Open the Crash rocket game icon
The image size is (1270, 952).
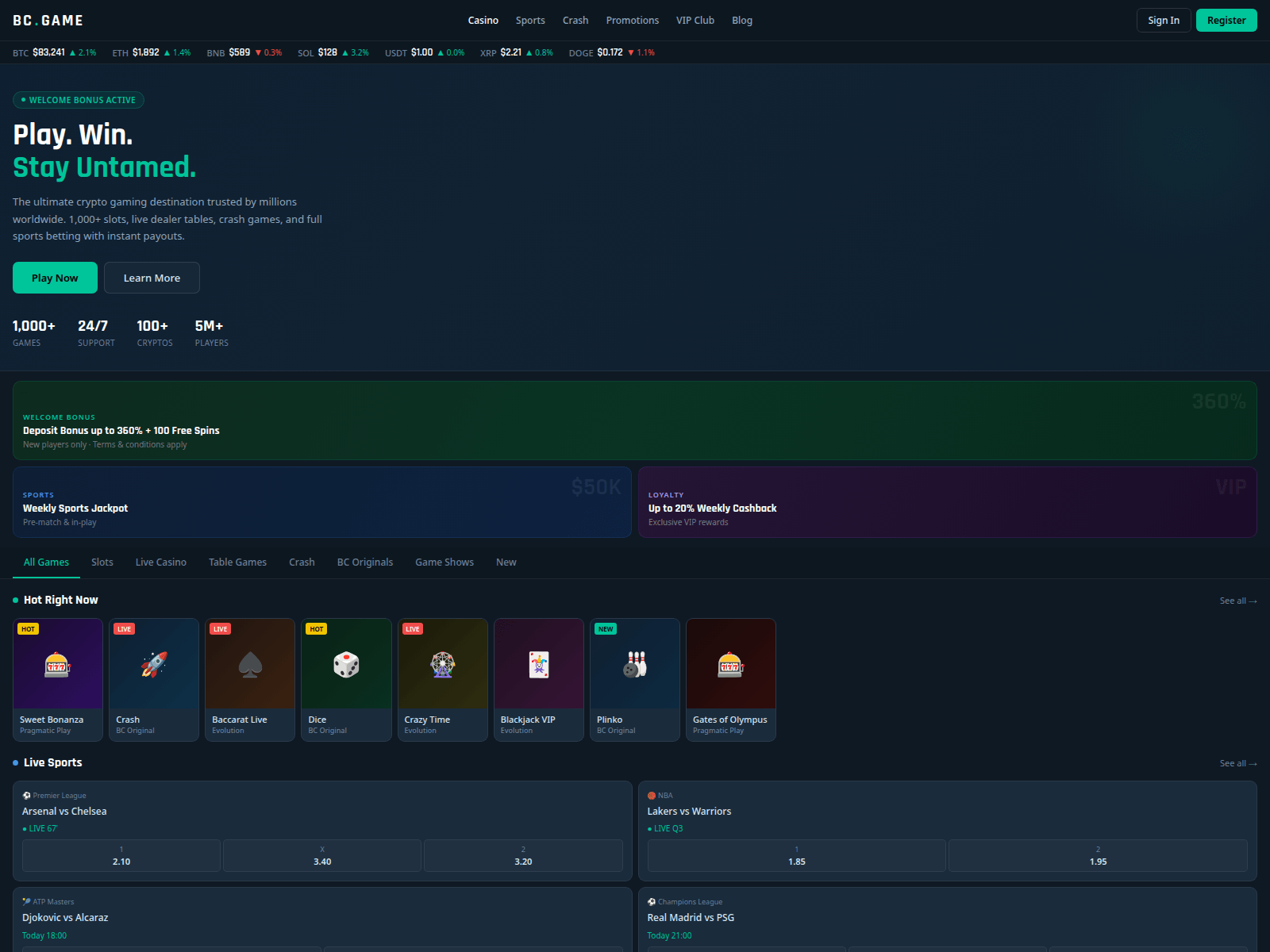pos(154,666)
